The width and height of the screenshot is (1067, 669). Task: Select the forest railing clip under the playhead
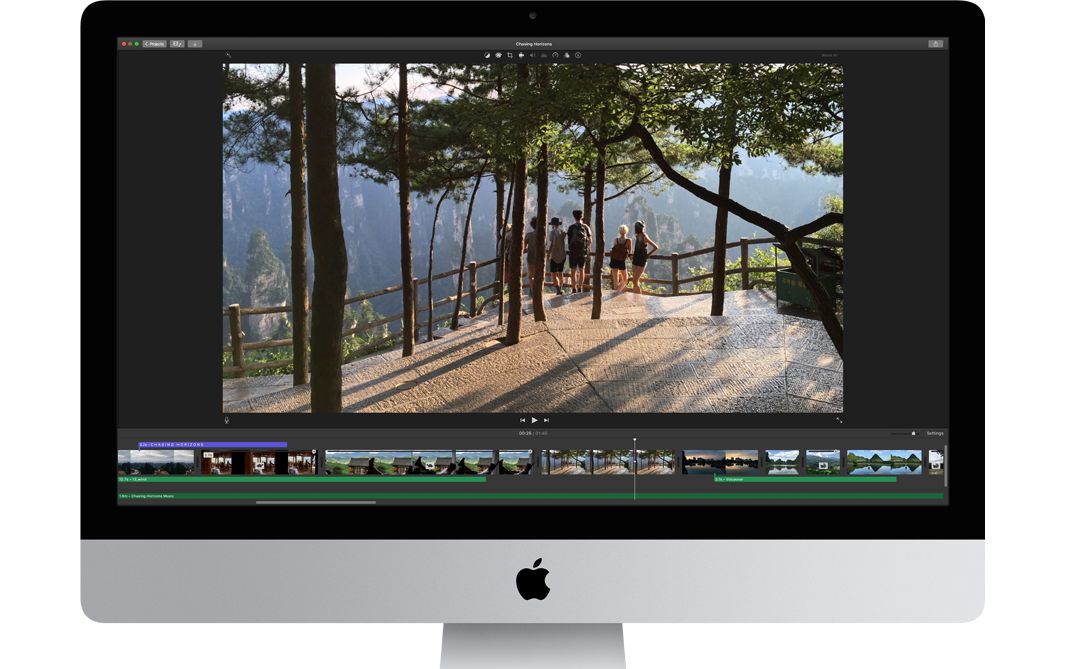click(608, 462)
